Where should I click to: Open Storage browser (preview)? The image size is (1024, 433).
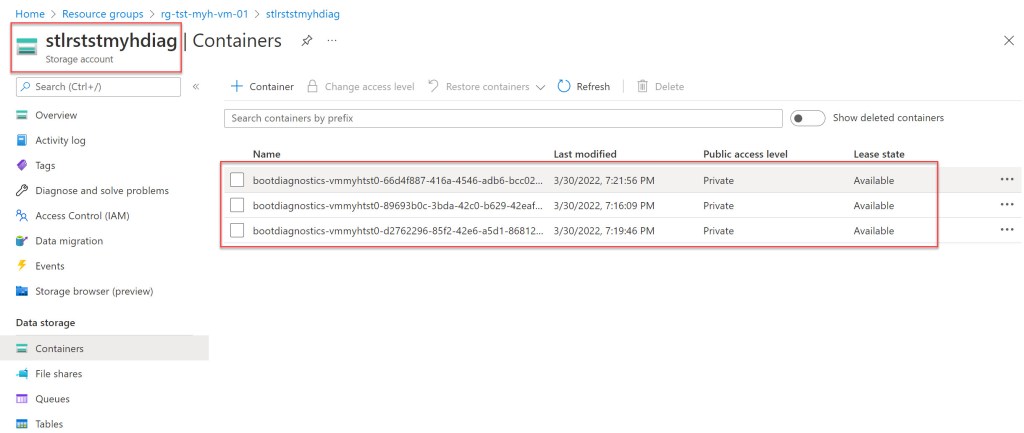click(93, 291)
